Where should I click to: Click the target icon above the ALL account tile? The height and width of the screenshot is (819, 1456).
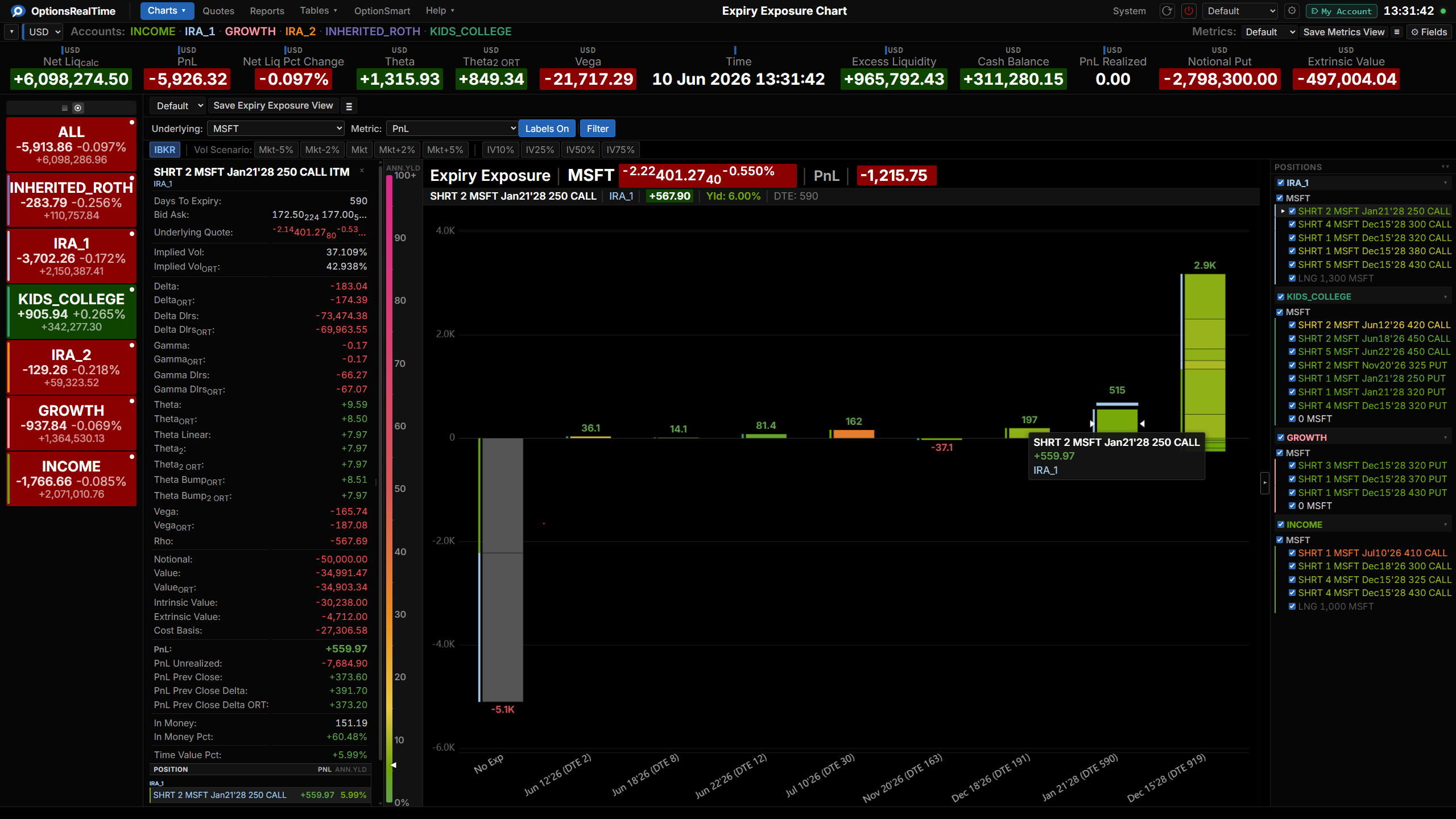(x=78, y=108)
